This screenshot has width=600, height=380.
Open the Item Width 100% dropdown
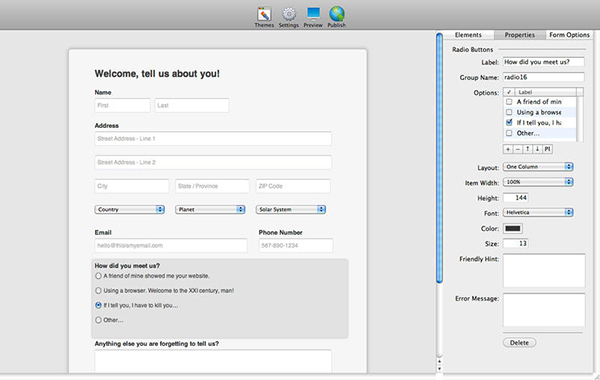538,182
